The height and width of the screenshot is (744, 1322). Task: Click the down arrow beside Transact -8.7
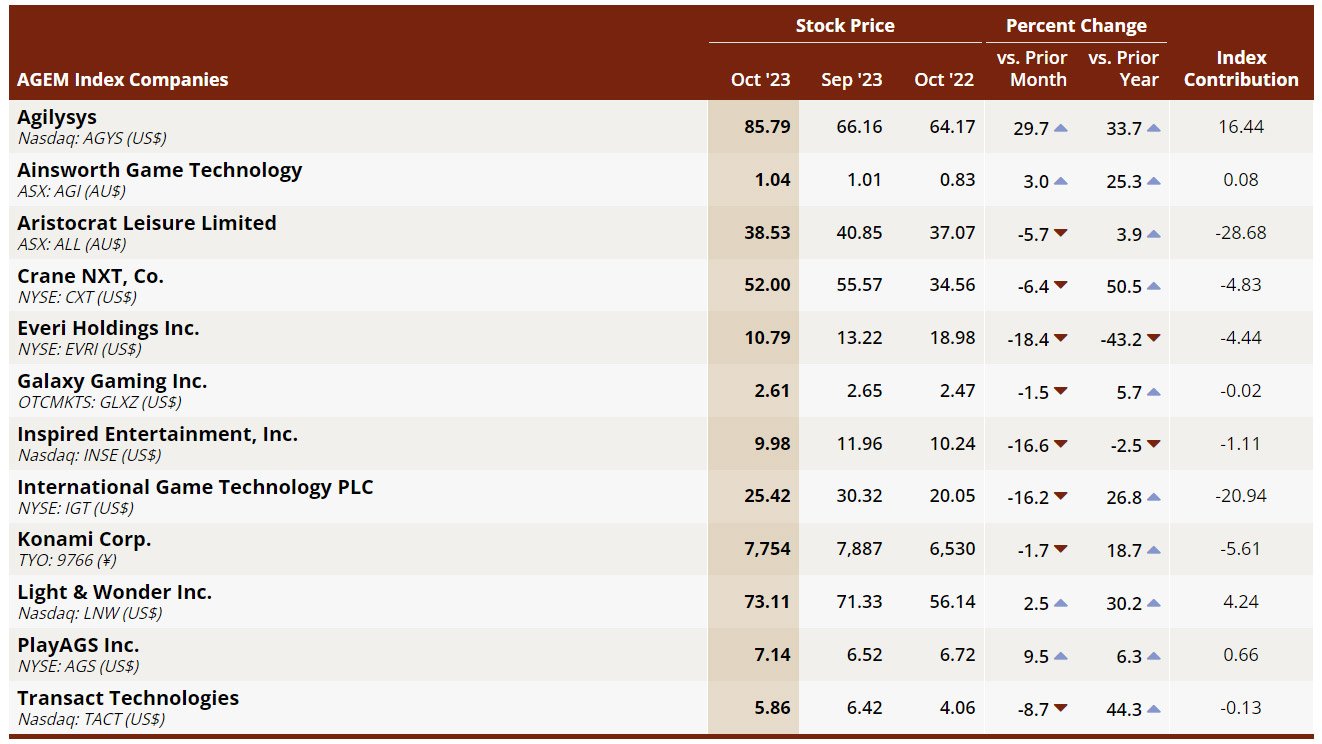coord(1061,708)
